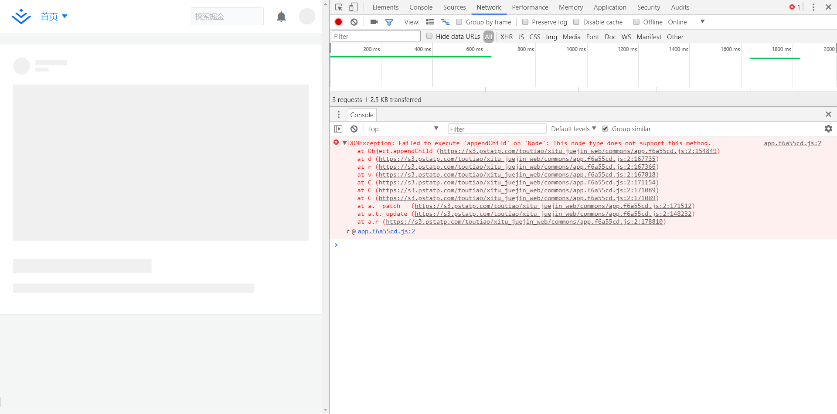This screenshot has width=837, height=414.
Task: Toggle the device toolbar icon
Action: click(353, 7)
